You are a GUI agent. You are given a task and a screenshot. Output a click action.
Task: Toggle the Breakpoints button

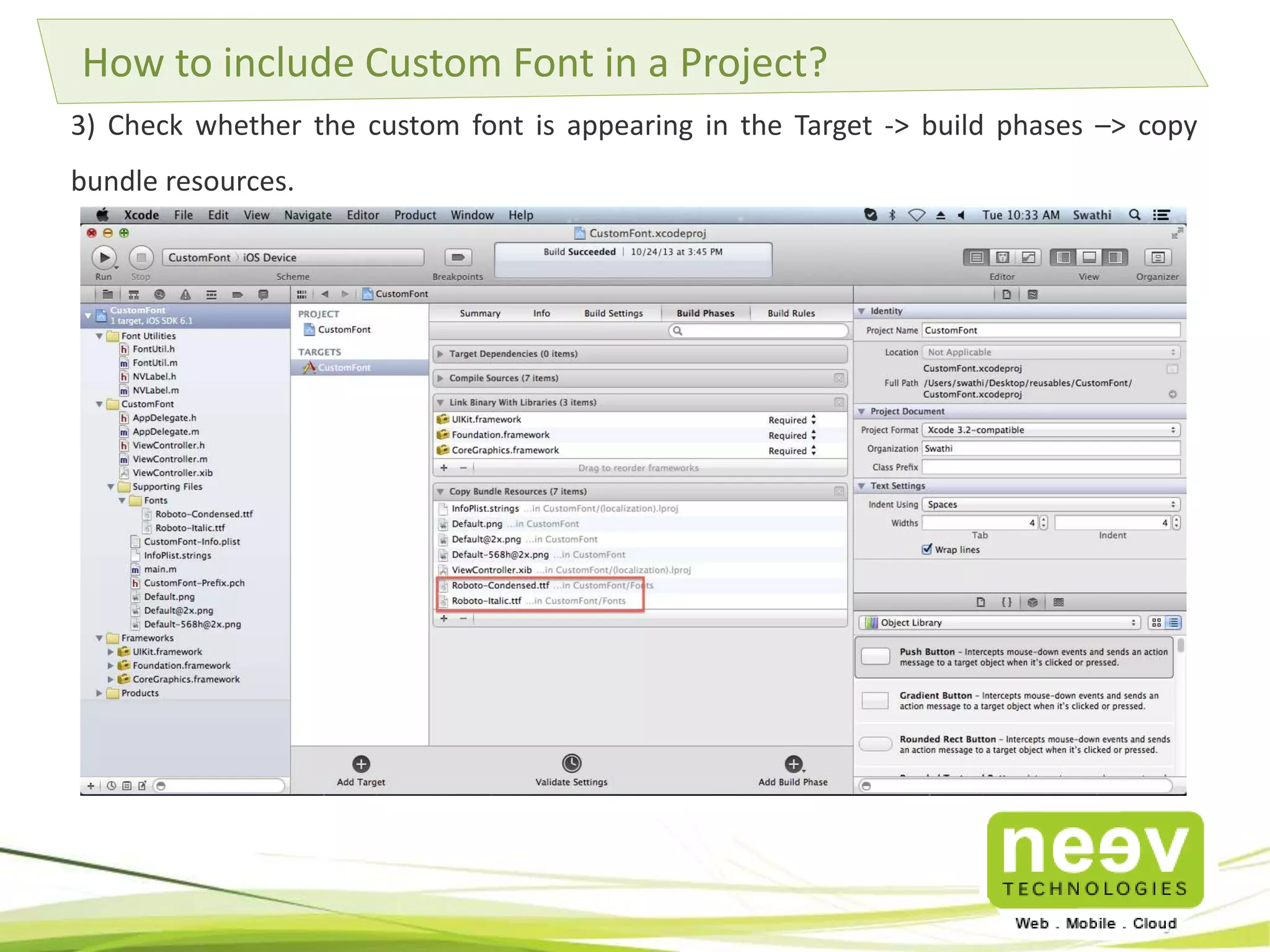(x=458, y=257)
